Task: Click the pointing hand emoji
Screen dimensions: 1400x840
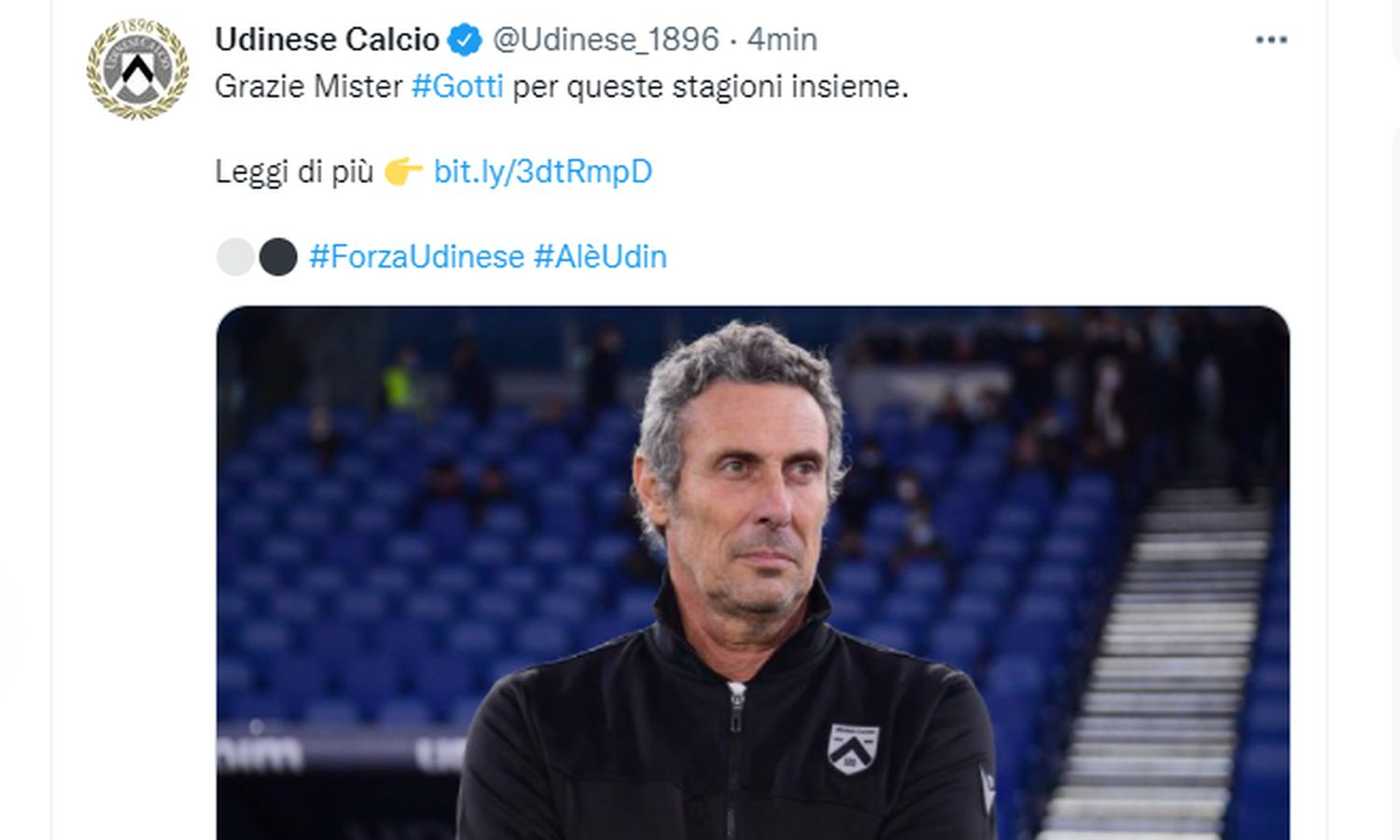Action: click(403, 172)
